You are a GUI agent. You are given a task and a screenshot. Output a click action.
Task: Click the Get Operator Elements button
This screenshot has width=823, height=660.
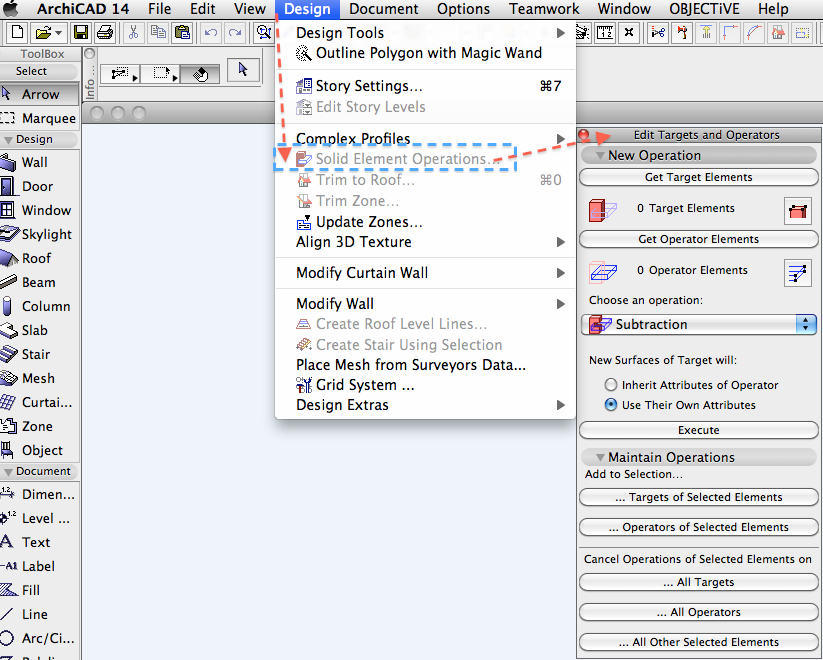pos(699,239)
